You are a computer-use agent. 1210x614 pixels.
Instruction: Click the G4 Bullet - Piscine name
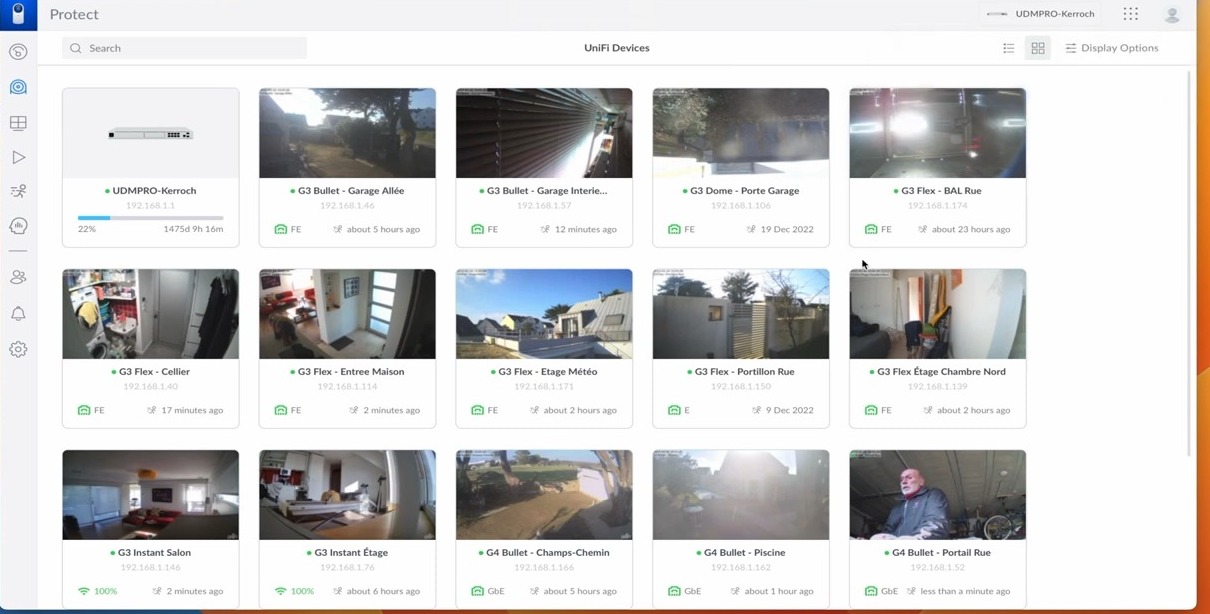pyautogui.click(x=745, y=552)
